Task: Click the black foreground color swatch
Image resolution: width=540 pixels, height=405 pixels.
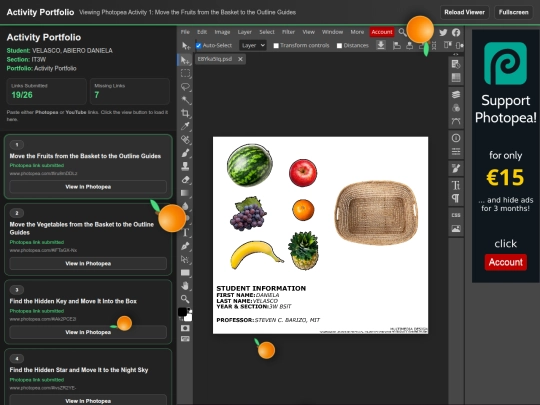Action: [182, 312]
